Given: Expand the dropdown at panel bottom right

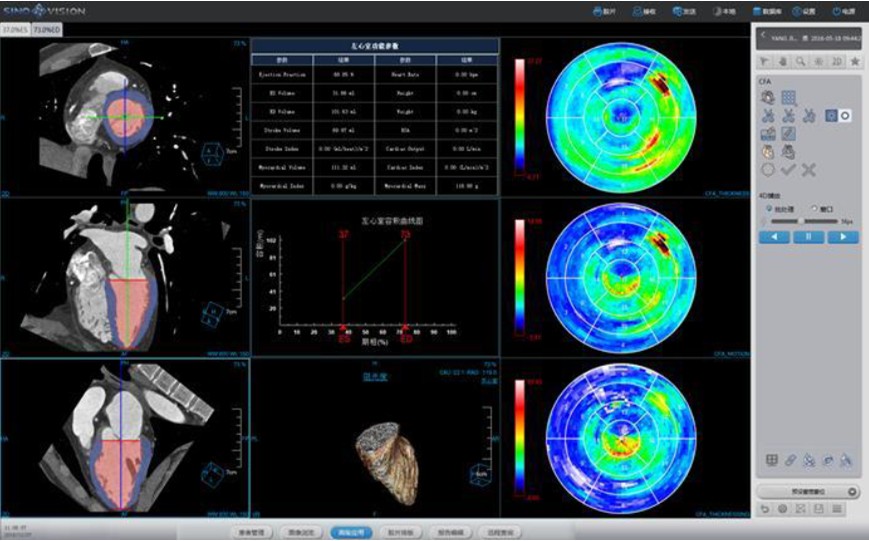Looking at the screenshot, I should pos(851,491).
